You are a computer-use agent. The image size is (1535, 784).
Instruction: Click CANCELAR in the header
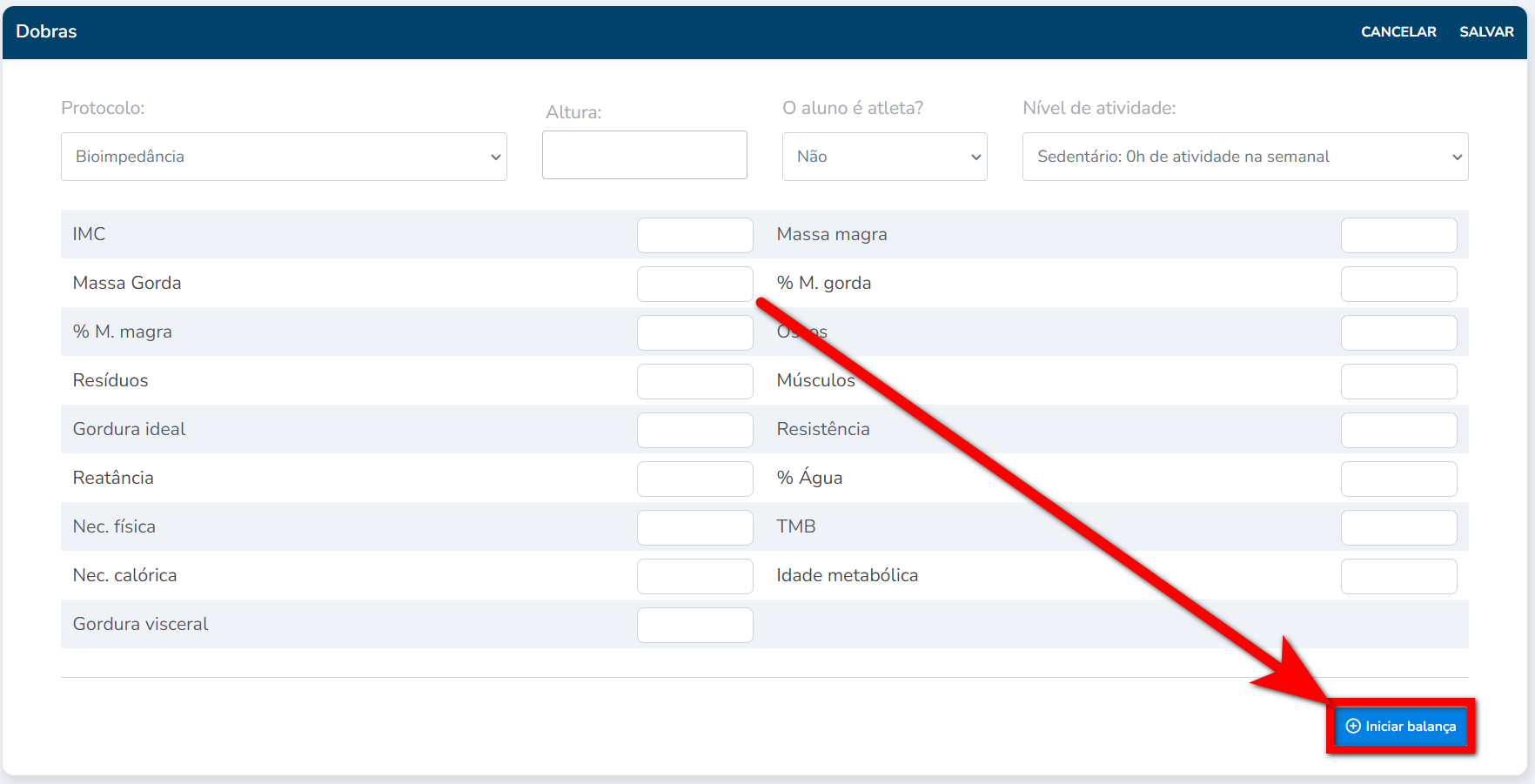(1398, 31)
